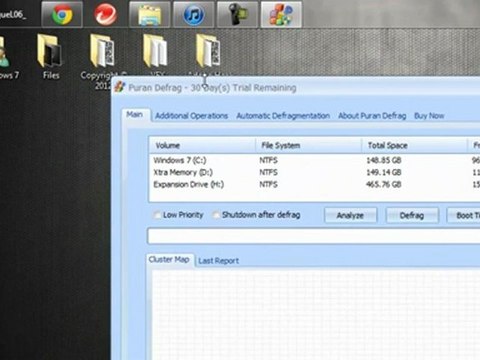
Task: Launch iTunes from the taskbar
Action: (194, 14)
